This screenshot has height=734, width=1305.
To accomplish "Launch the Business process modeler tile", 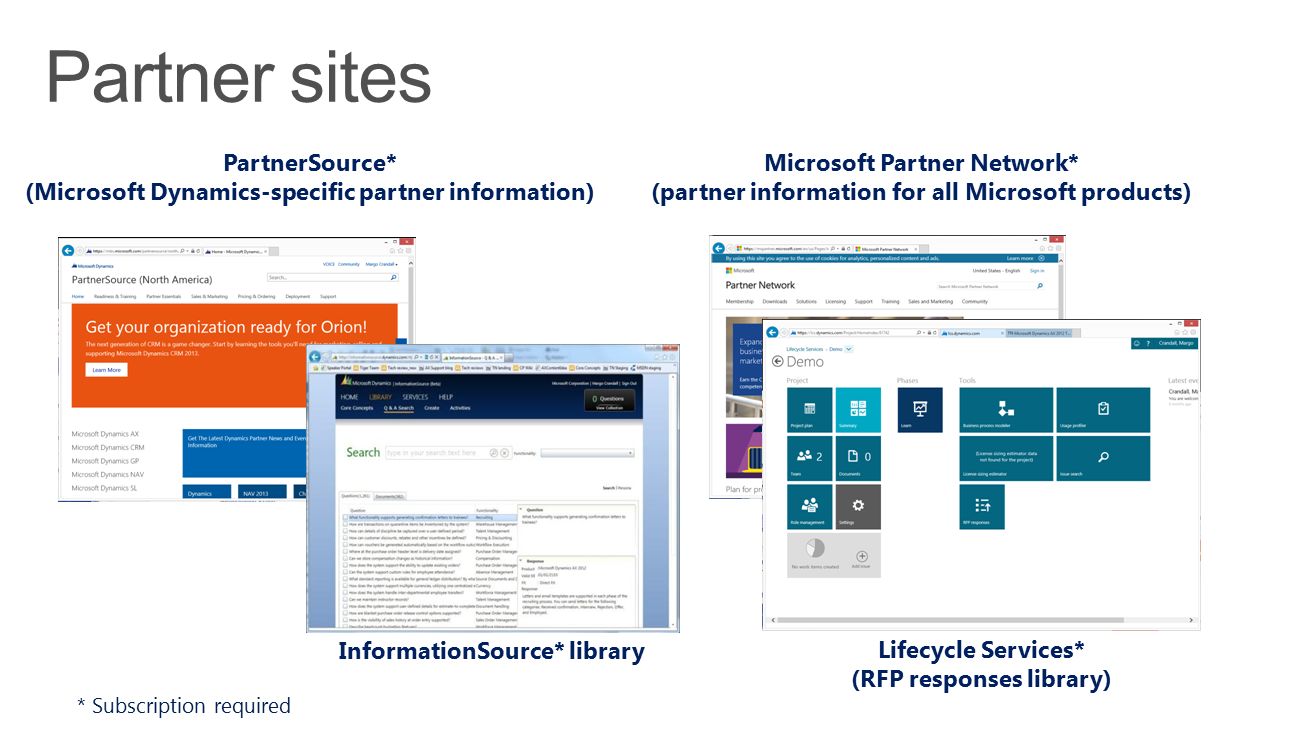I will [1006, 410].
